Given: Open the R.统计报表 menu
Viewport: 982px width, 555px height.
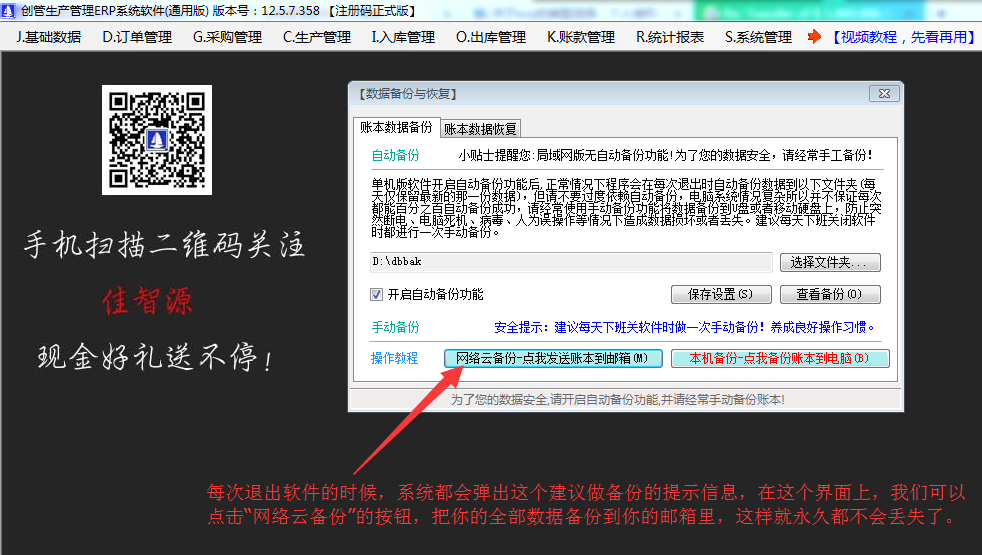Looking at the screenshot, I should click(x=670, y=37).
